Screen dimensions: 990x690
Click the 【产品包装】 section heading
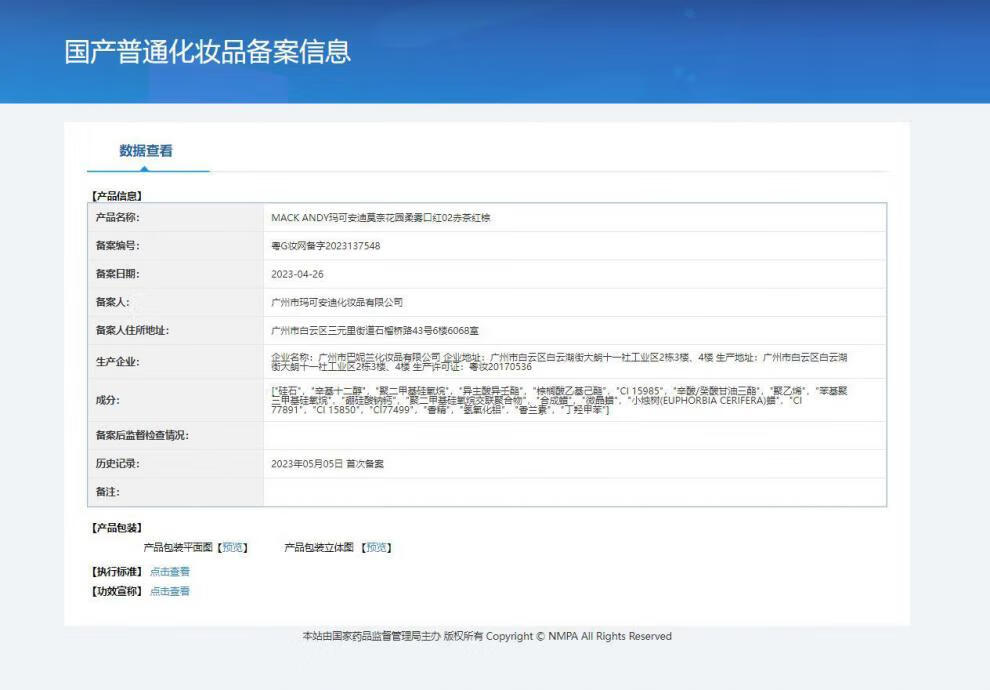click(117, 528)
